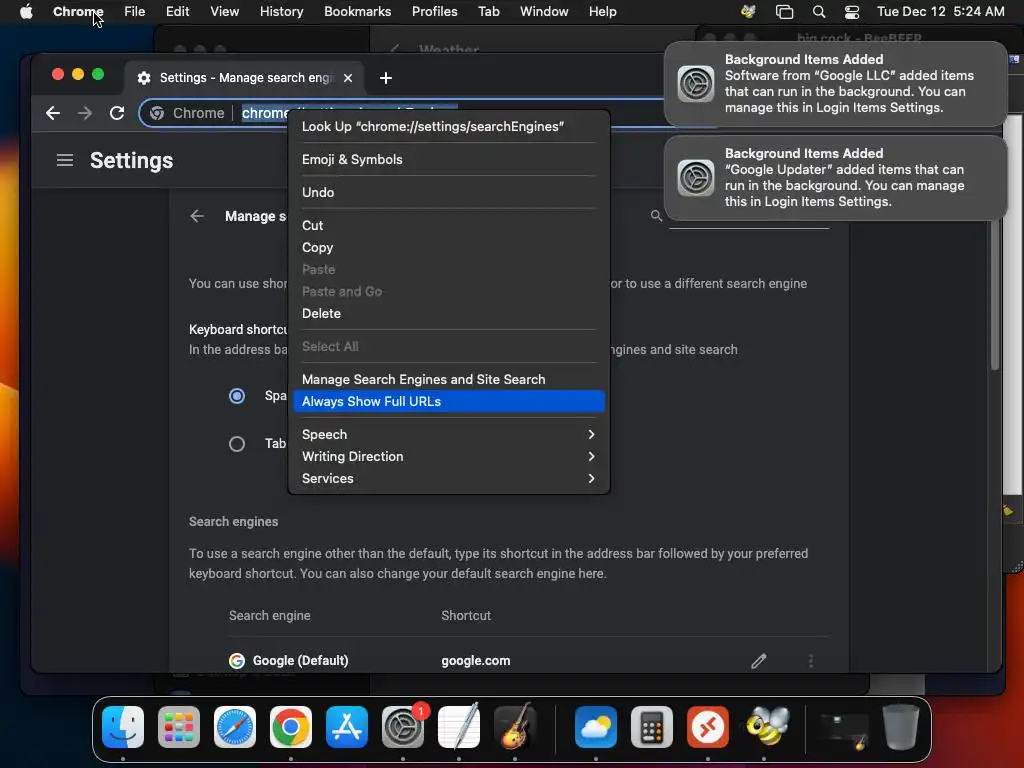Image resolution: width=1024 pixels, height=768 pixels.
Task: Select the Spacebar or Tab radio option
Action: coord(237,396)
